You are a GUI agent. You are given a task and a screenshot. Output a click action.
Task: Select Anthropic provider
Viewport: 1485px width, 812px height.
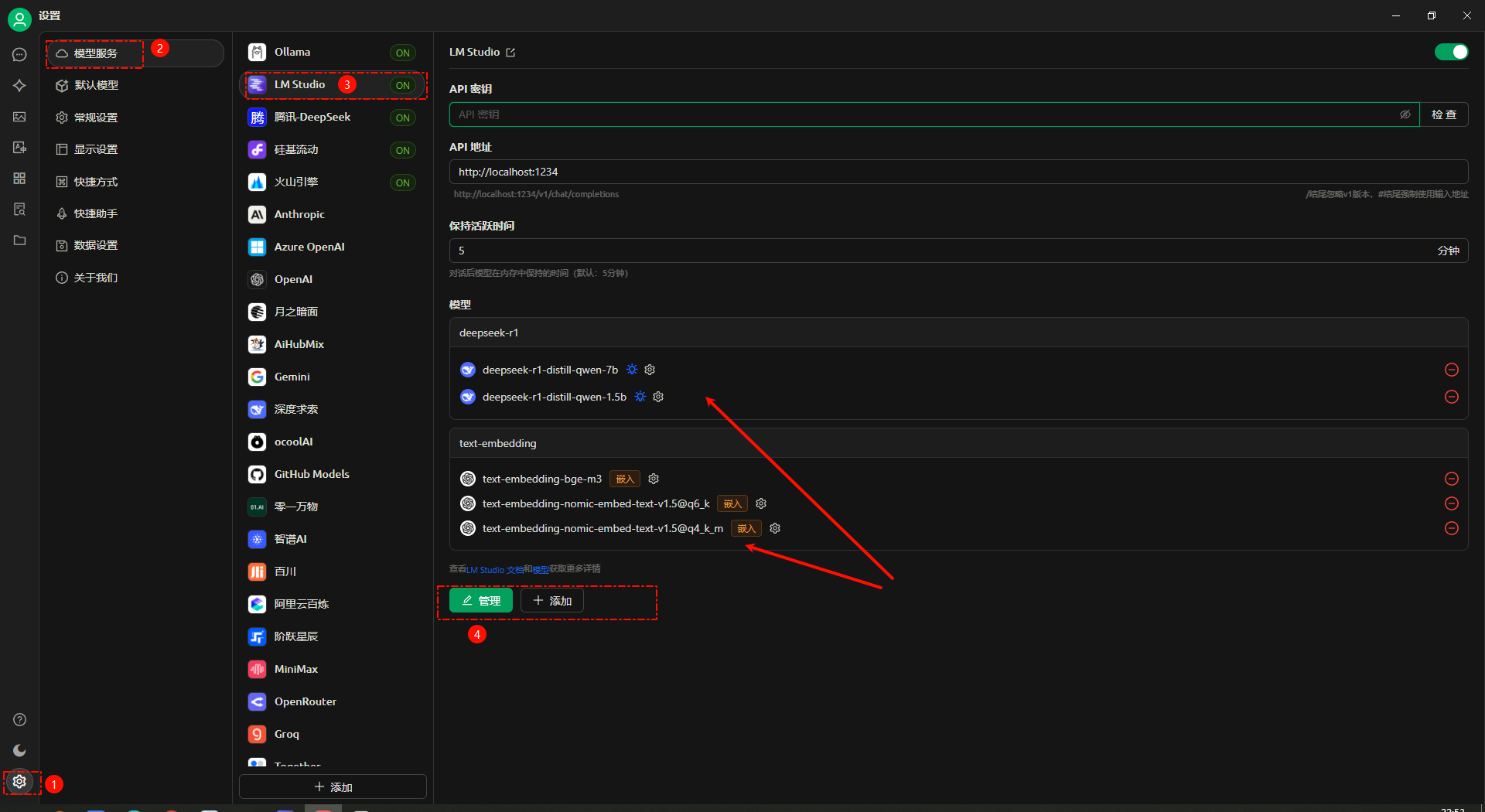[333, 214]
